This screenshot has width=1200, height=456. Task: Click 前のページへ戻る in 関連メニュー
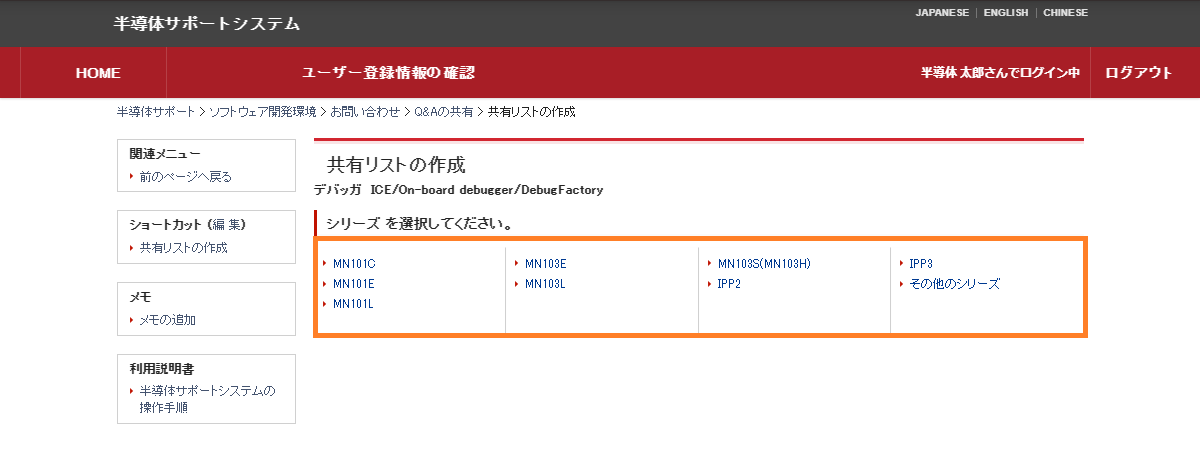click(x=186, y=176)
